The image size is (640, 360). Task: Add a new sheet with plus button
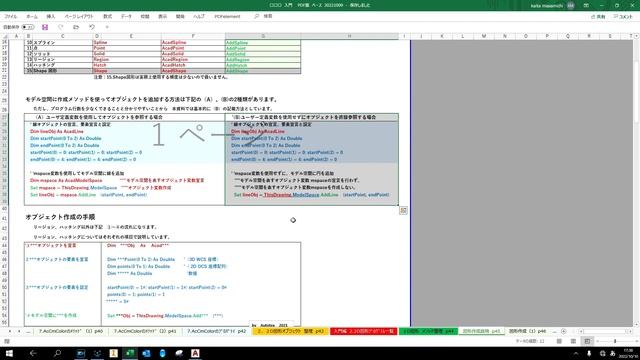click(564, 331)
